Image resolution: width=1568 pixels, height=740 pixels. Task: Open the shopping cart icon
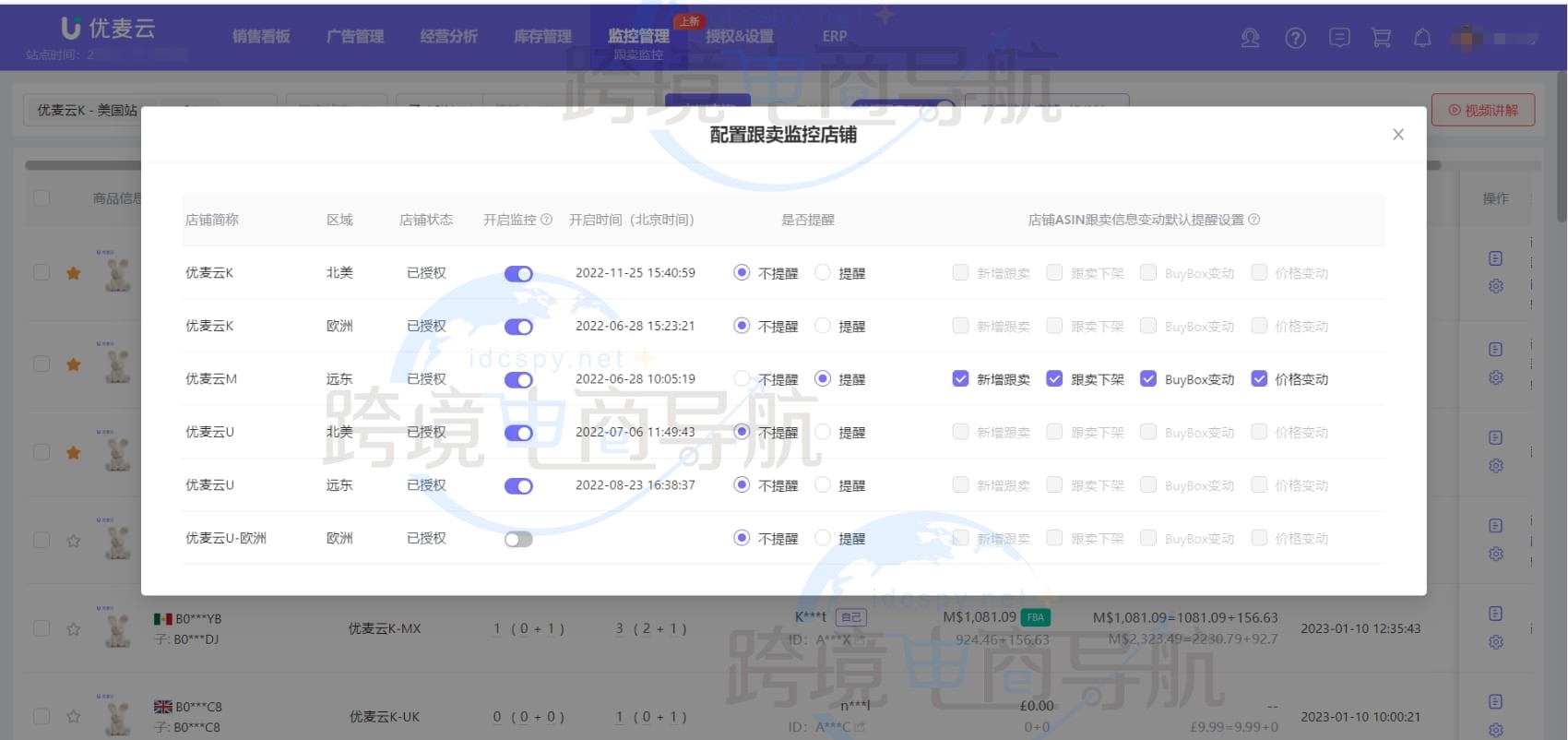click(1381, 38)
